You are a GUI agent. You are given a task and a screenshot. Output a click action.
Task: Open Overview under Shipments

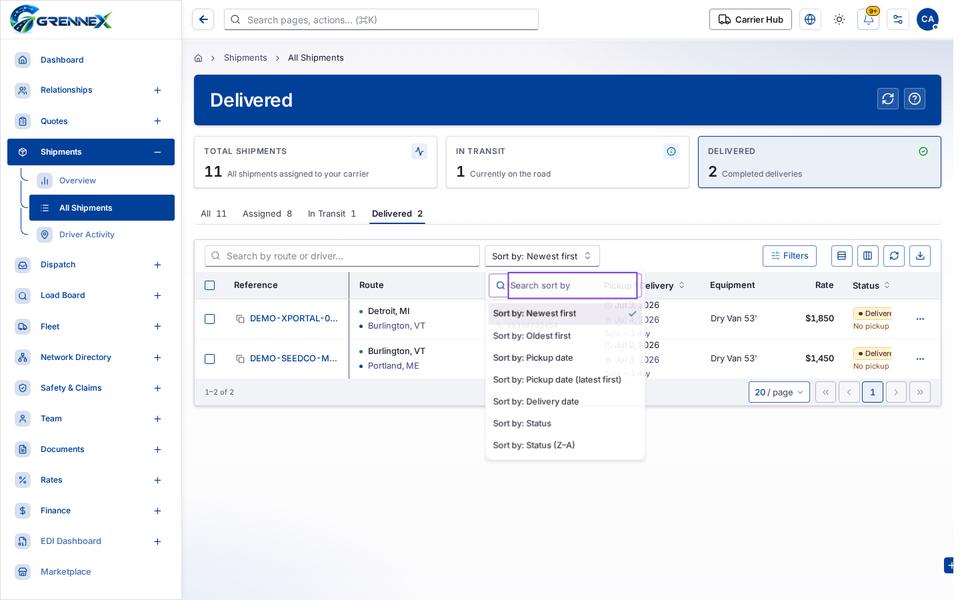click(x=77, y=181)
